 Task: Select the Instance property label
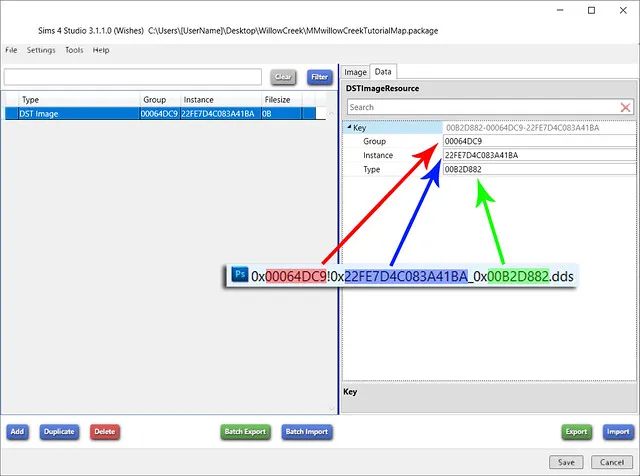[378, 155]
